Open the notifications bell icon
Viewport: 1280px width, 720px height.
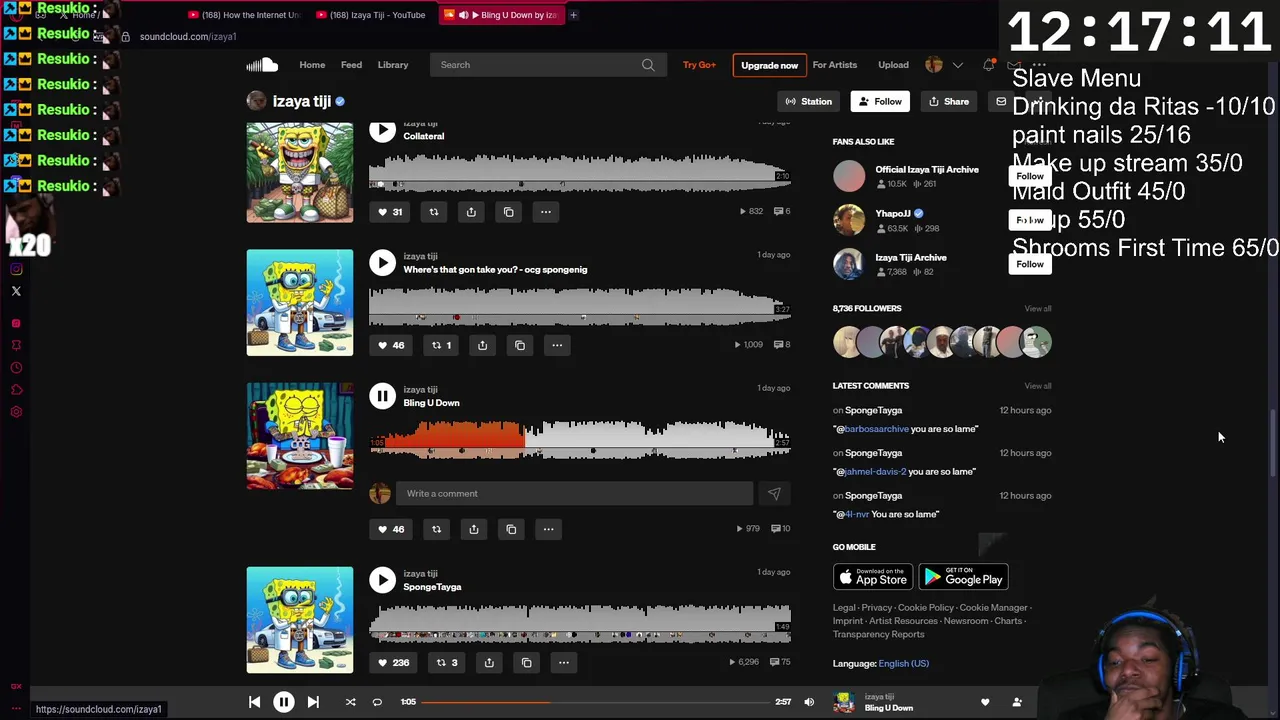(x=988, y=65)
